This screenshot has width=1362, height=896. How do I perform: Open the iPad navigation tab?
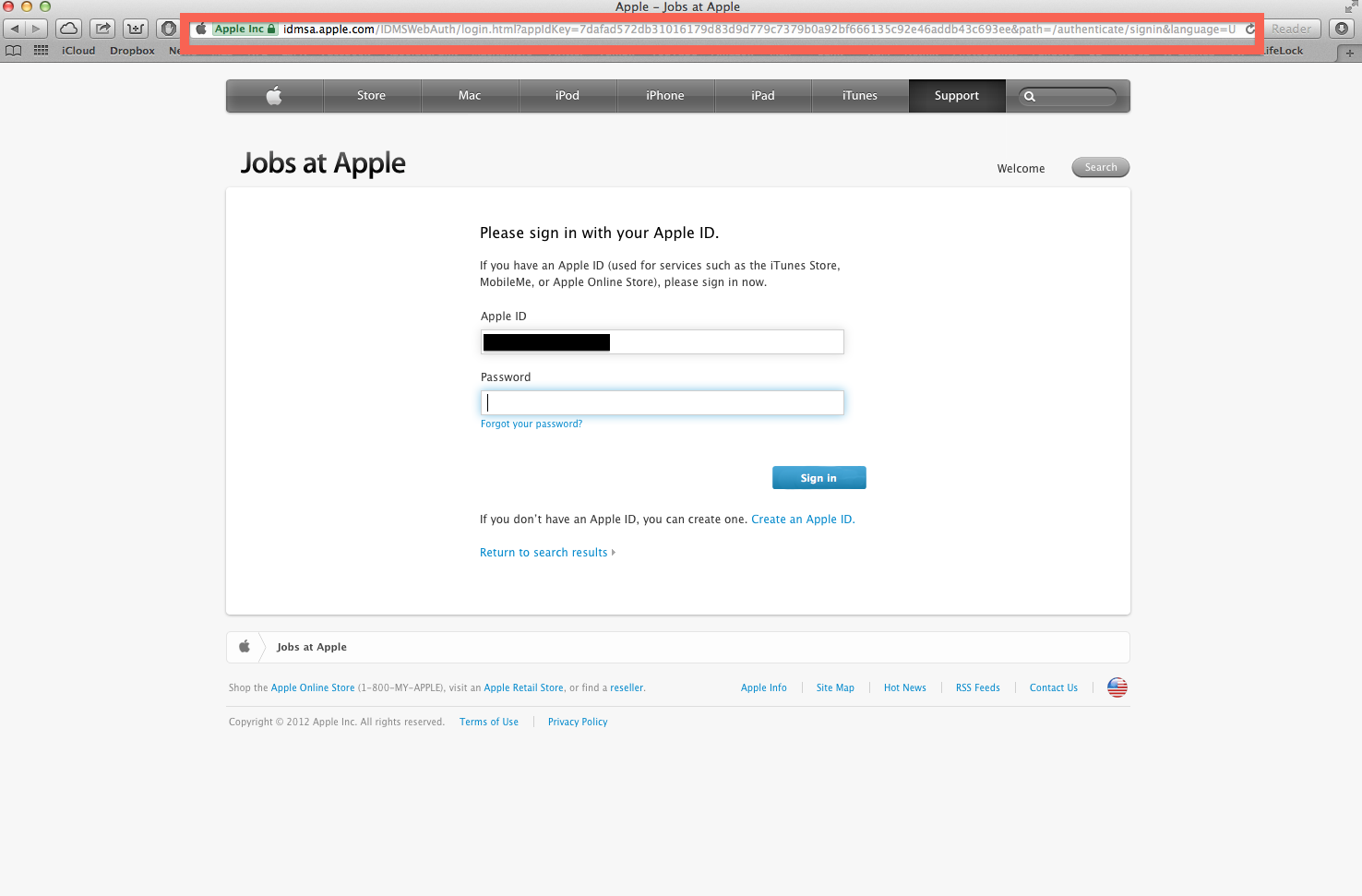(763, 95)
